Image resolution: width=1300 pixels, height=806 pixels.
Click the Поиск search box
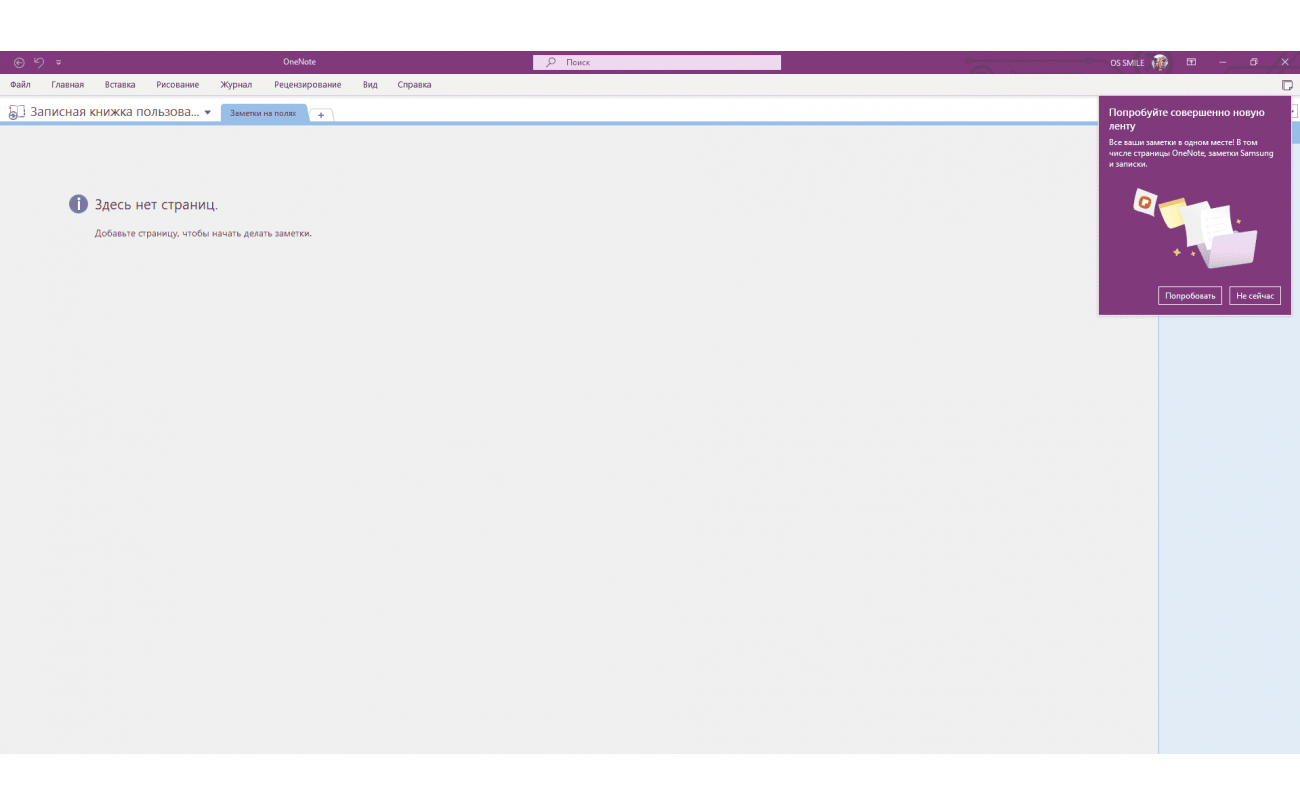click(x=656, y=62)
